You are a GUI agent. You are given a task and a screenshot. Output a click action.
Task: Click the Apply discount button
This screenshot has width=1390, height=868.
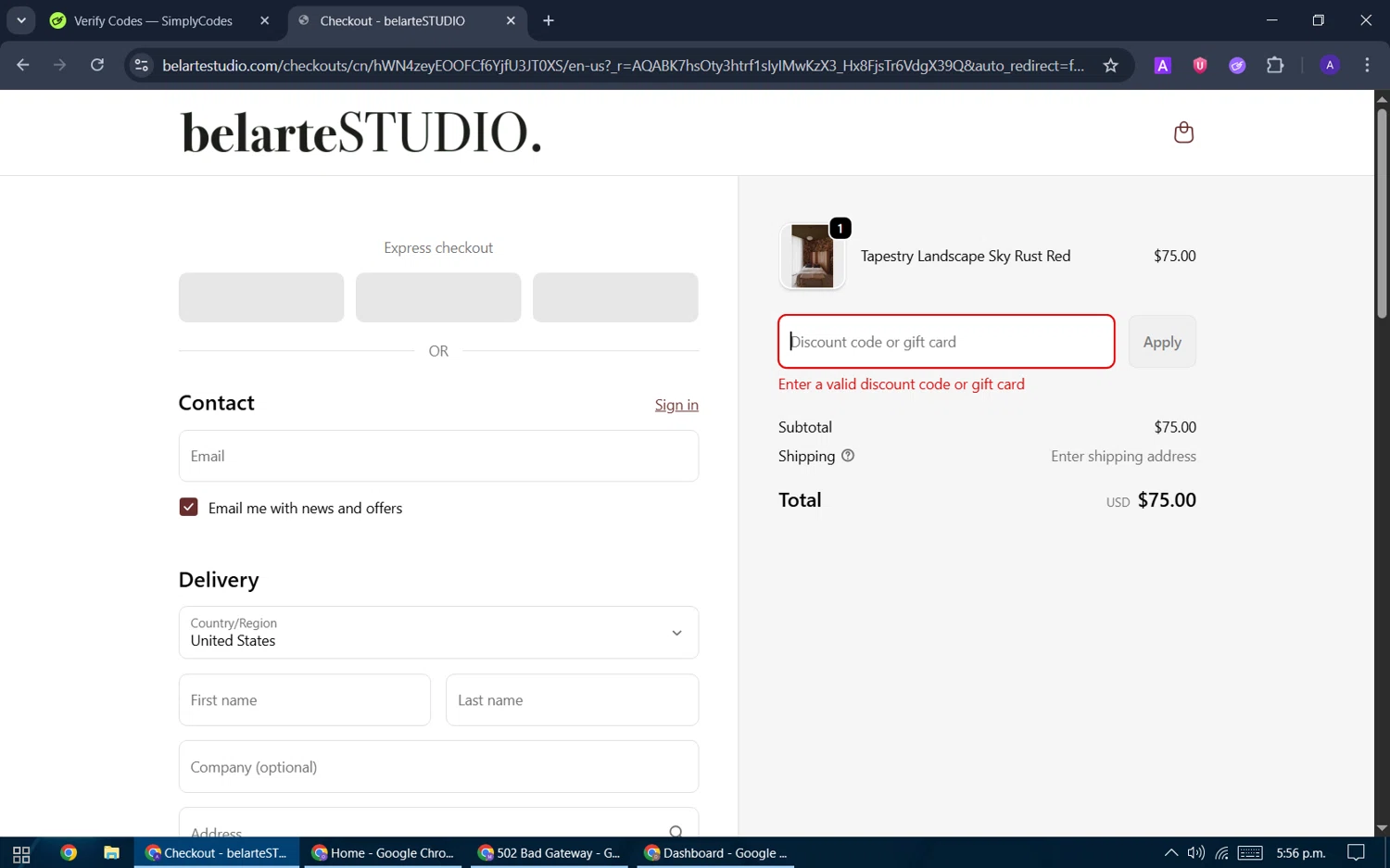coord(1162,342)
